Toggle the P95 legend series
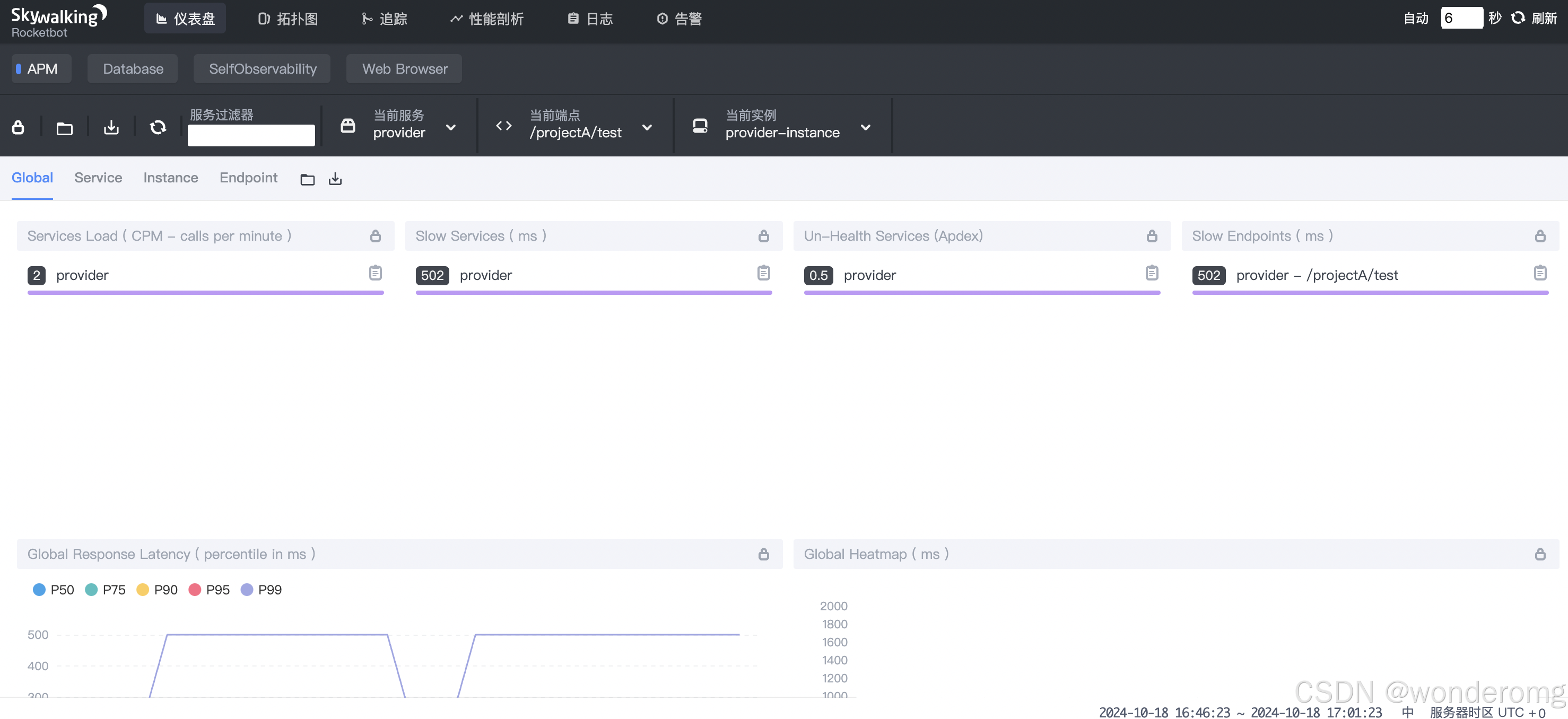This screenshot has width=1568, height=719. 210,590
